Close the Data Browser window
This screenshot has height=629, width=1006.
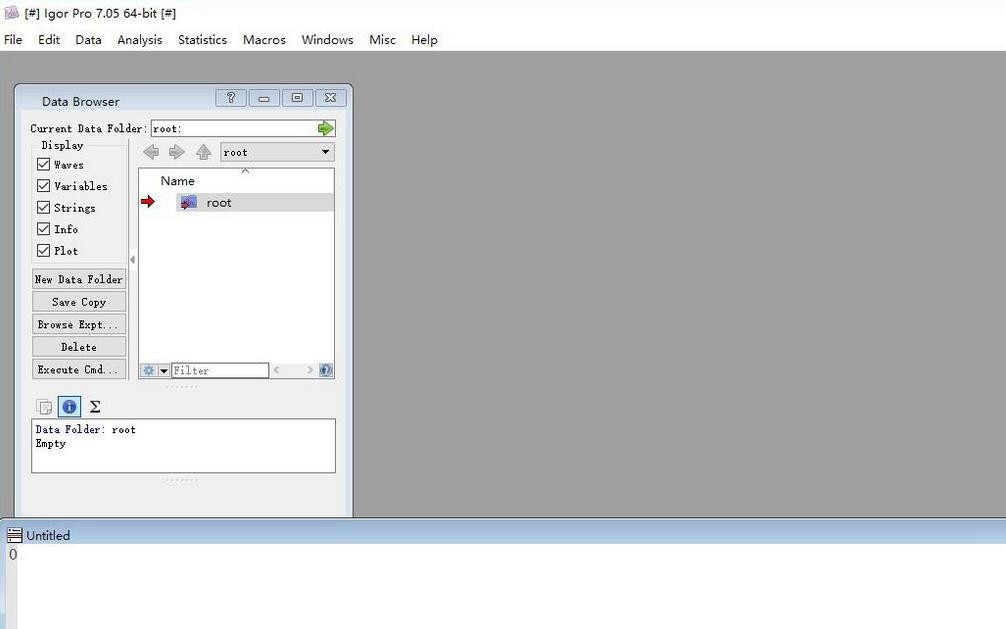point(330,98)
